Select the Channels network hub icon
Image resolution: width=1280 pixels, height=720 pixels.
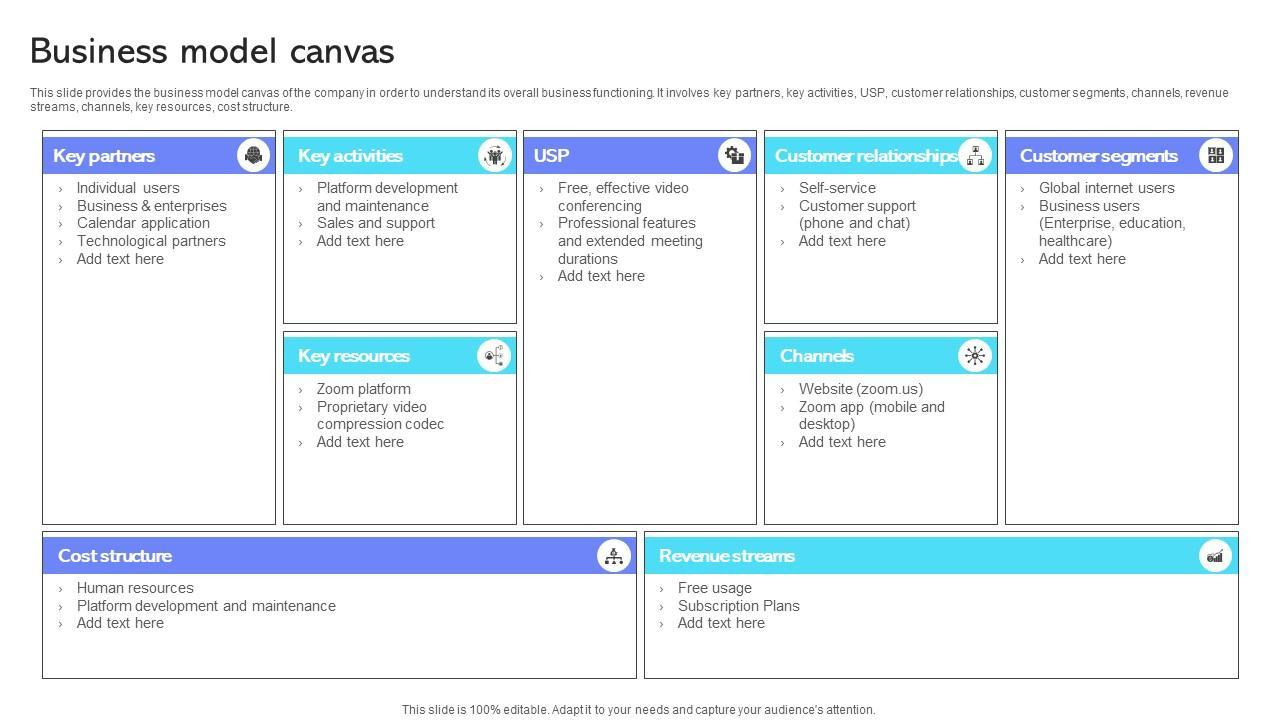pos(974,355)
